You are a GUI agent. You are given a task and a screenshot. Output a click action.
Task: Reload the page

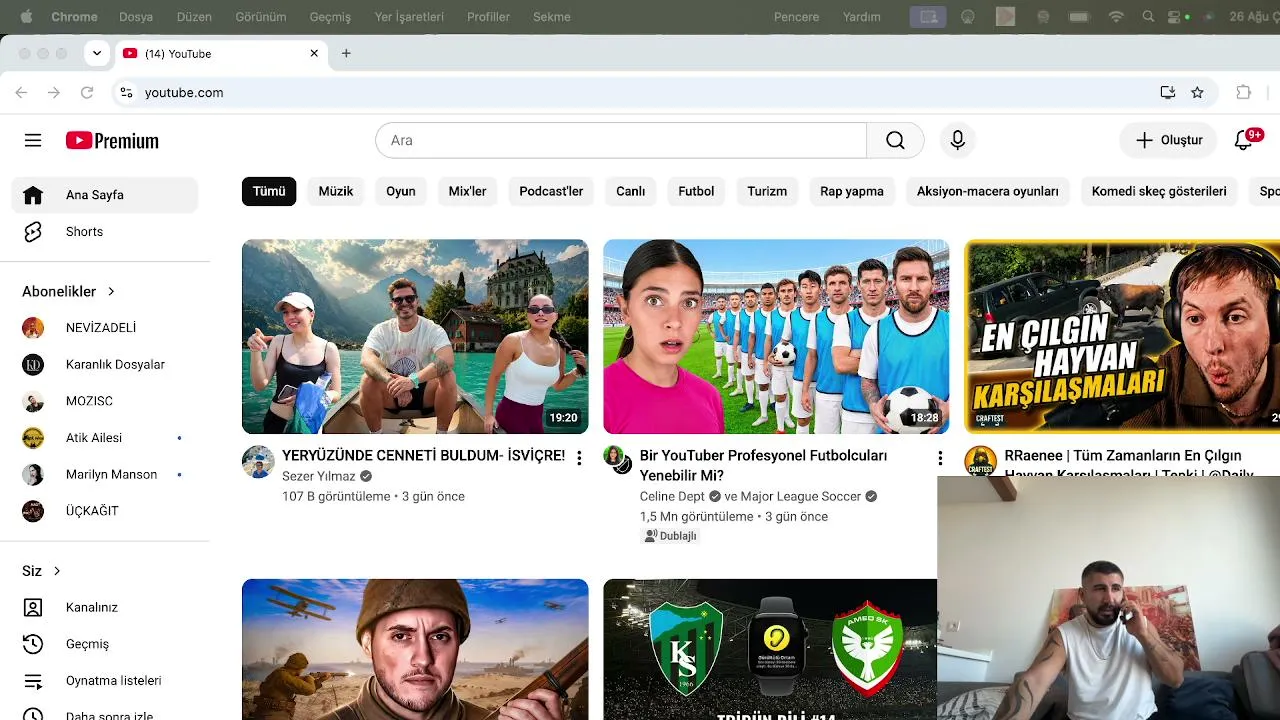pos(87,93)
